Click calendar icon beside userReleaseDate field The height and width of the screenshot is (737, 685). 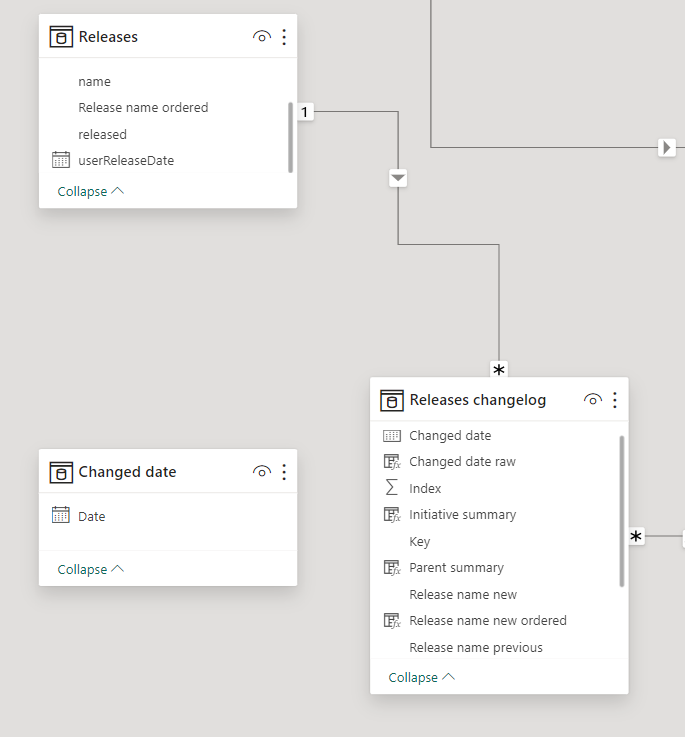[61, 160]
